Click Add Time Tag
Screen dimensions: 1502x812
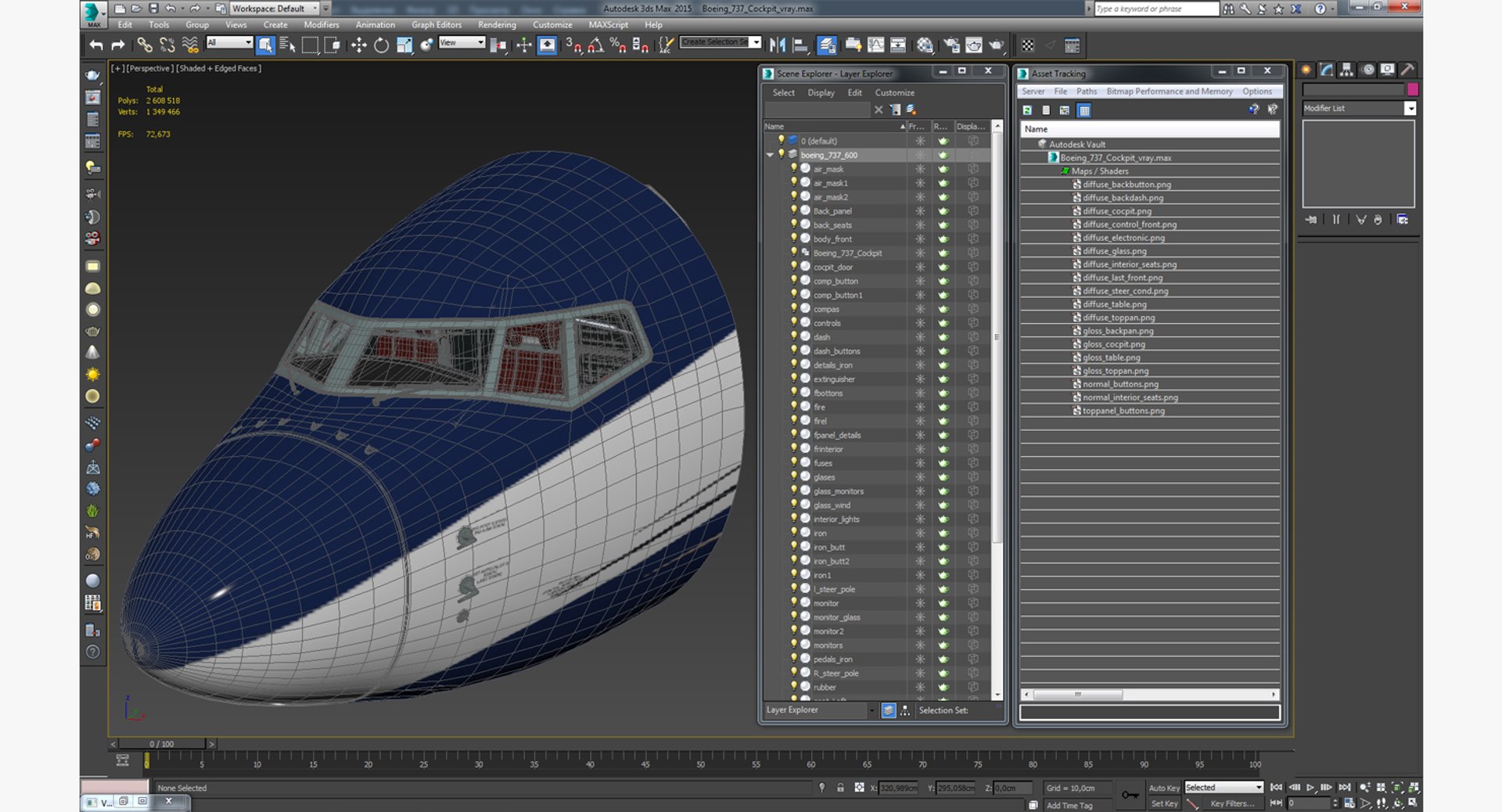(x=1069, y=805)
